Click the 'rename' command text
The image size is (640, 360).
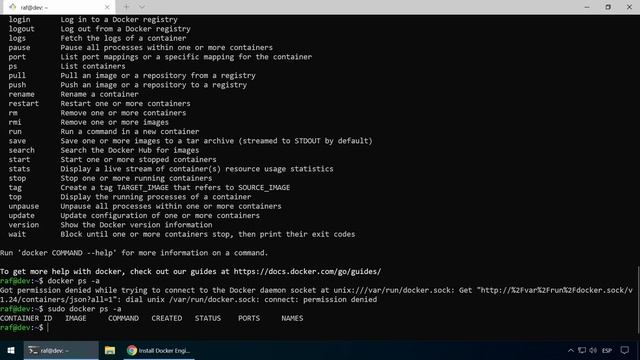22,94
